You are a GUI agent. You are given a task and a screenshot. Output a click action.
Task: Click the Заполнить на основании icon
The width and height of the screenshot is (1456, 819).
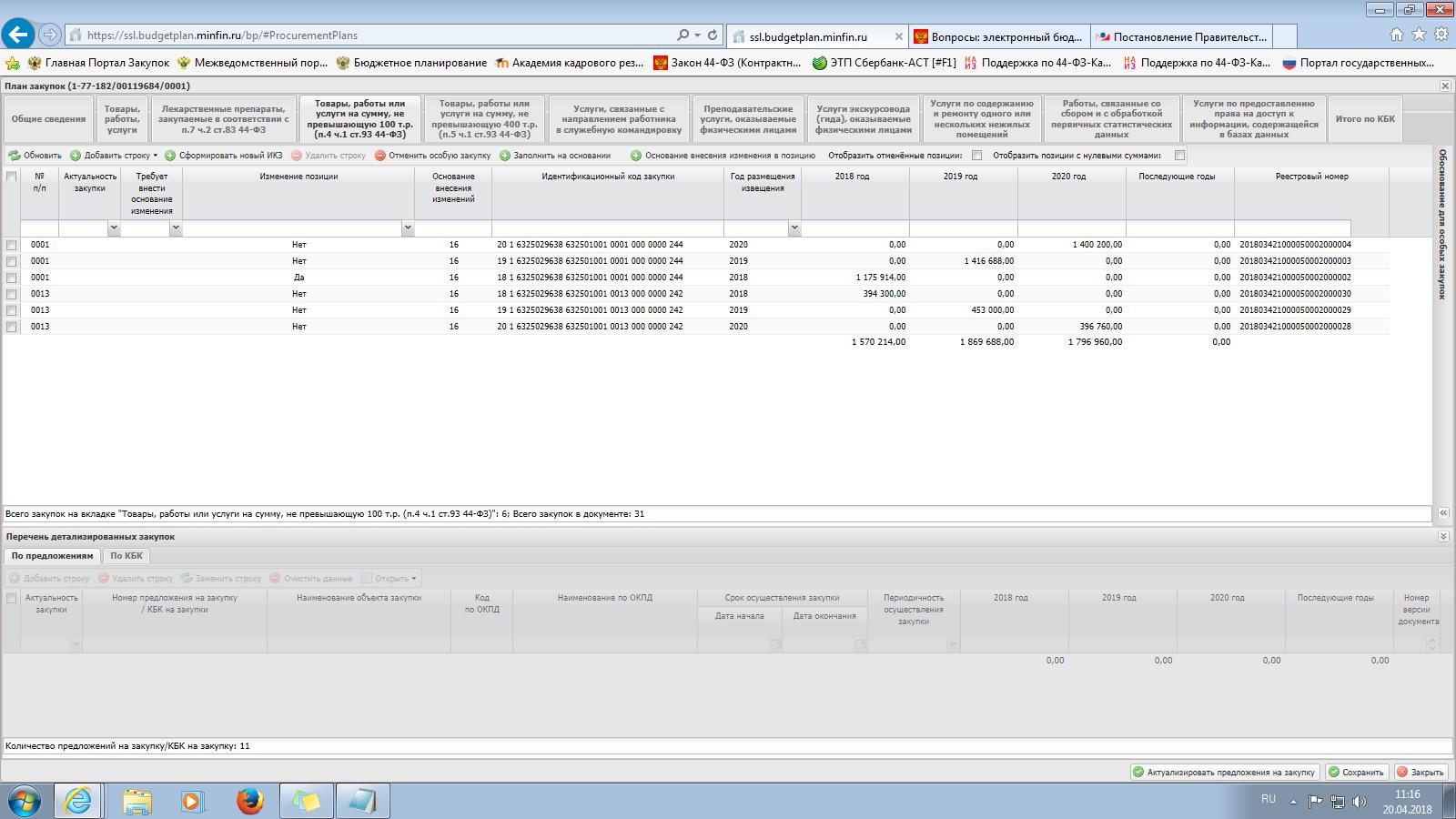coord(505,156)
